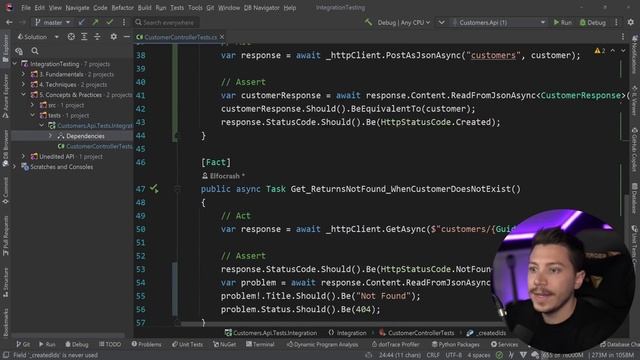This screenshot has width=640, height=360.
Task: Expand the 3. Fundamentals folder
Action: pyautogui.click(x=24, y=74)
